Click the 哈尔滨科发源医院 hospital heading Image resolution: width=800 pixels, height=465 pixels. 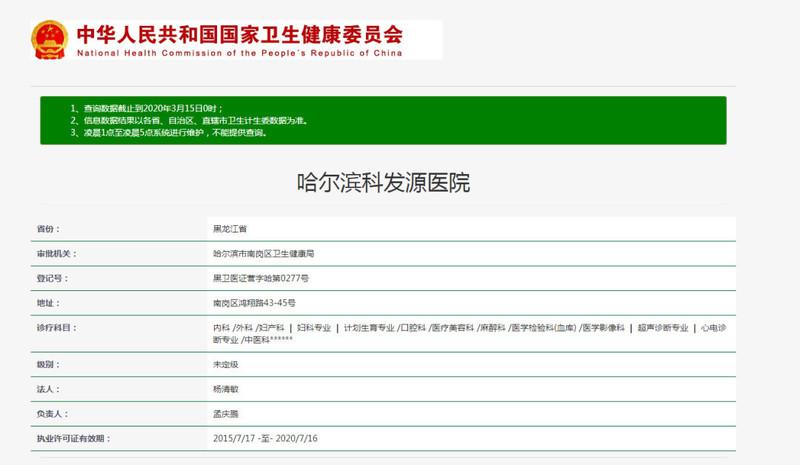(x=383, y=183)
